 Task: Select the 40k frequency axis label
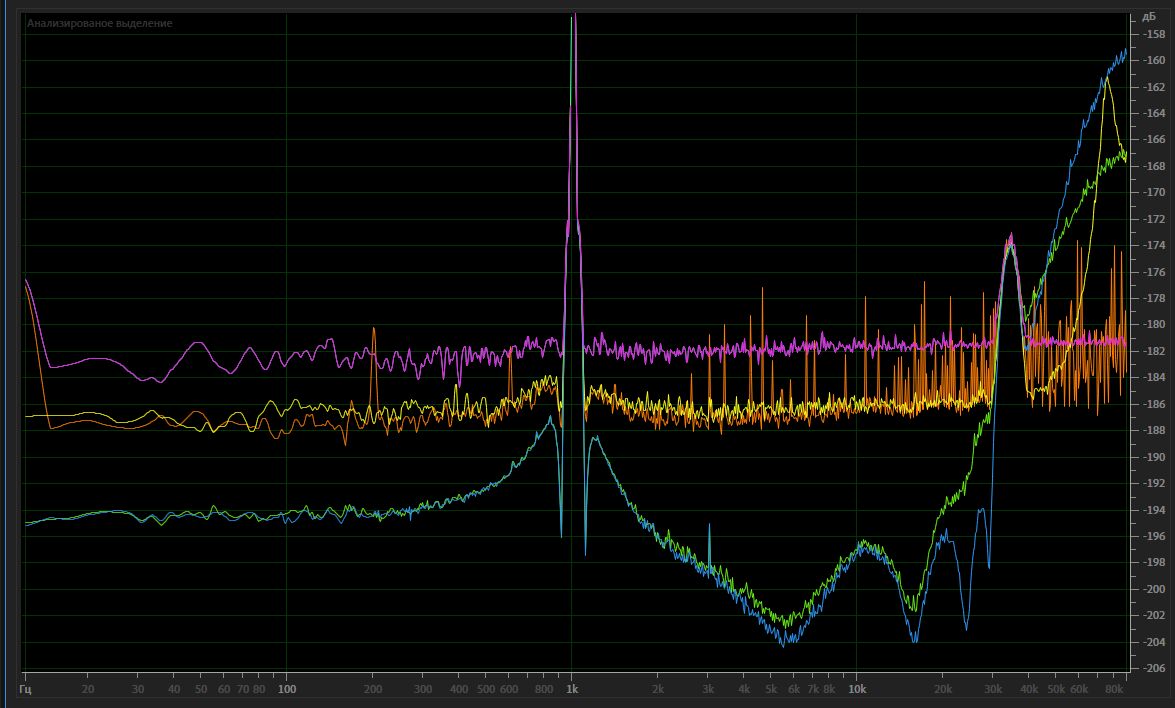[x=1029, y=689]
